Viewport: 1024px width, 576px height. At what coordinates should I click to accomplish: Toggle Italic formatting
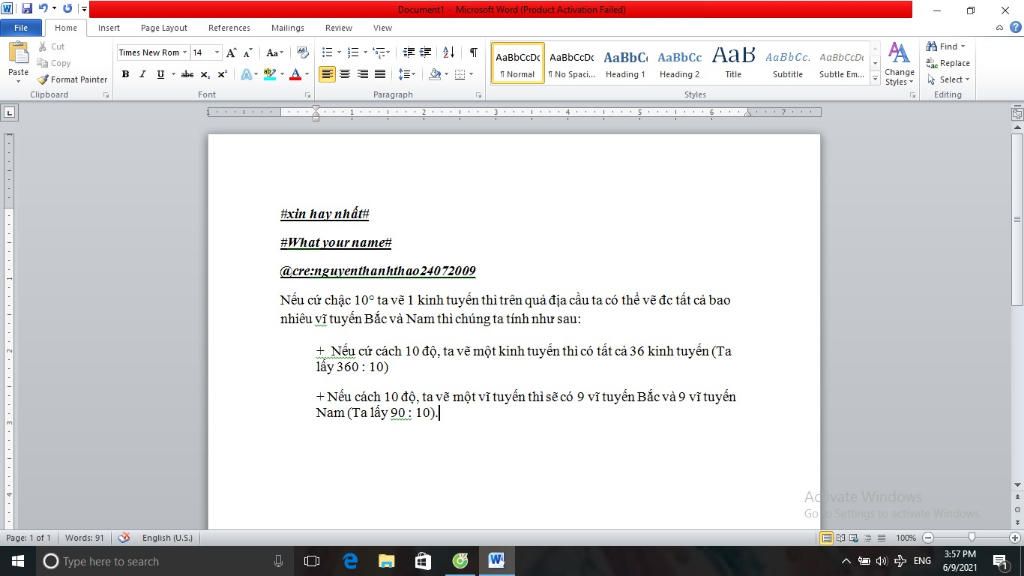142,74
